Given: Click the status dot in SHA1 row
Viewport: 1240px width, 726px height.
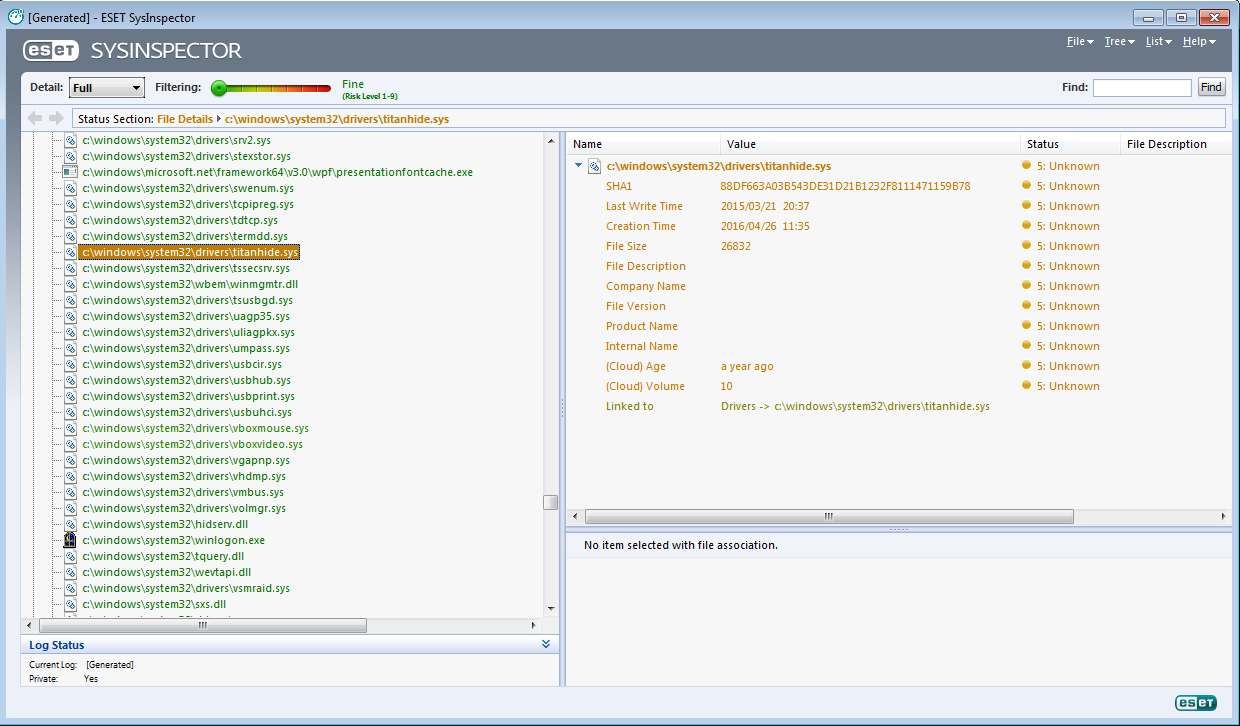Looking at the screenshot, I should [1026, 186].
